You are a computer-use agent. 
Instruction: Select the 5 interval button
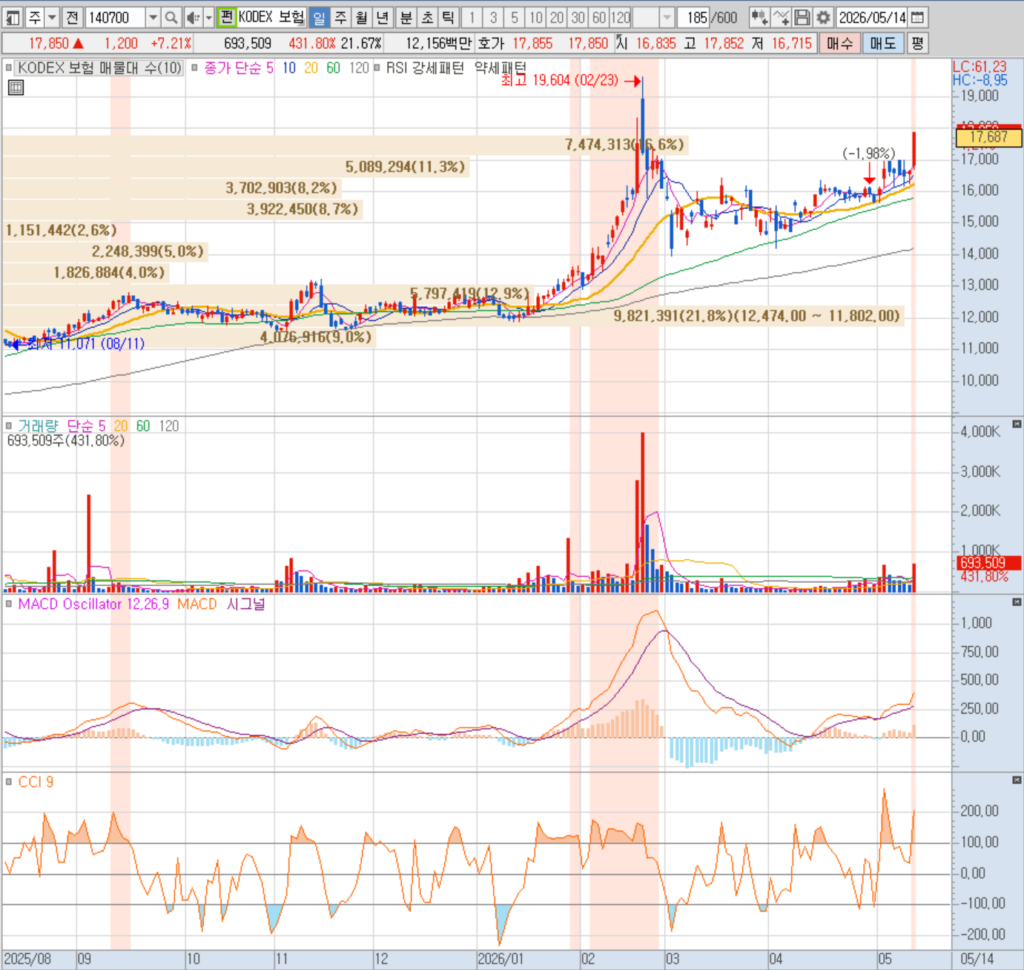coord(515,18)
